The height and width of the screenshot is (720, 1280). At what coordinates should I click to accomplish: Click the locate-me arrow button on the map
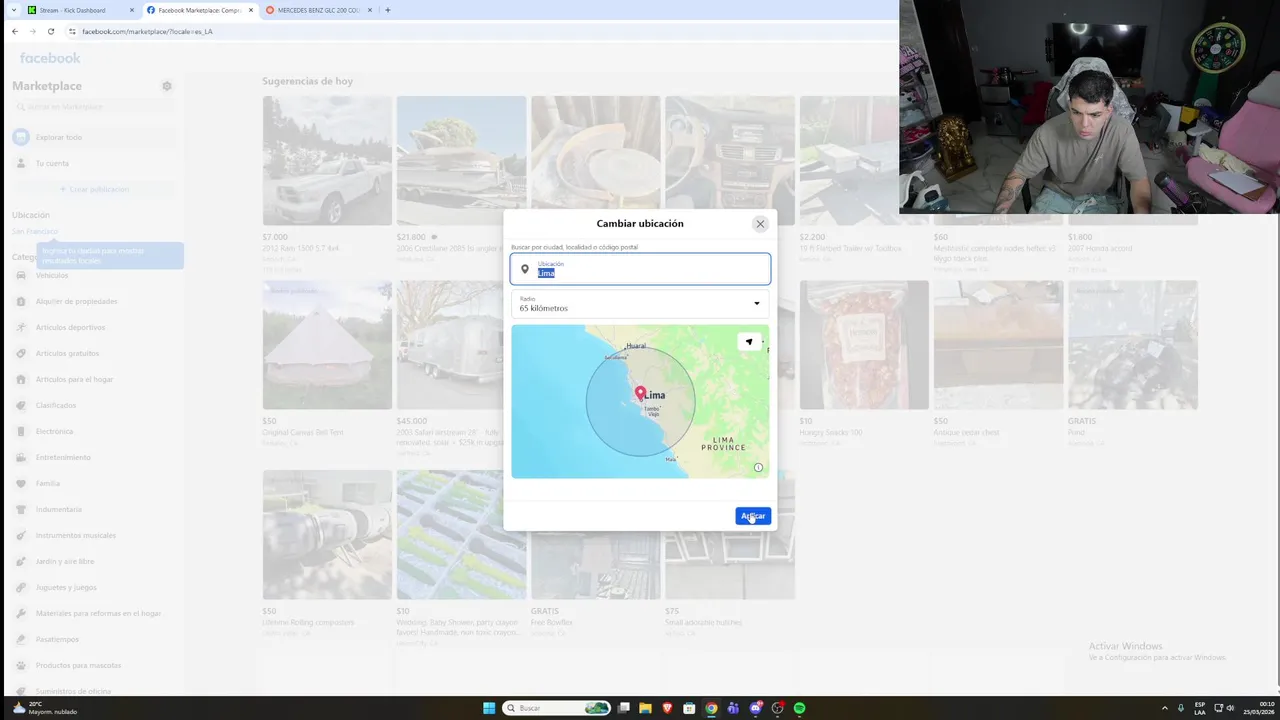(749, 342)
